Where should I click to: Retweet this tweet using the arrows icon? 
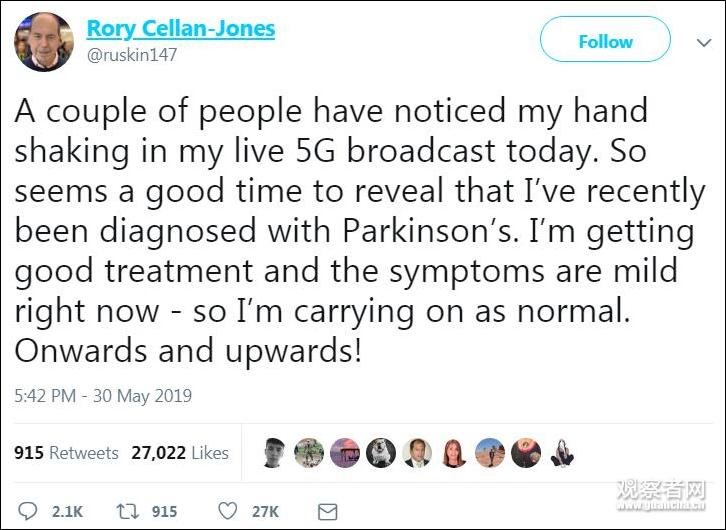[127, 511]
